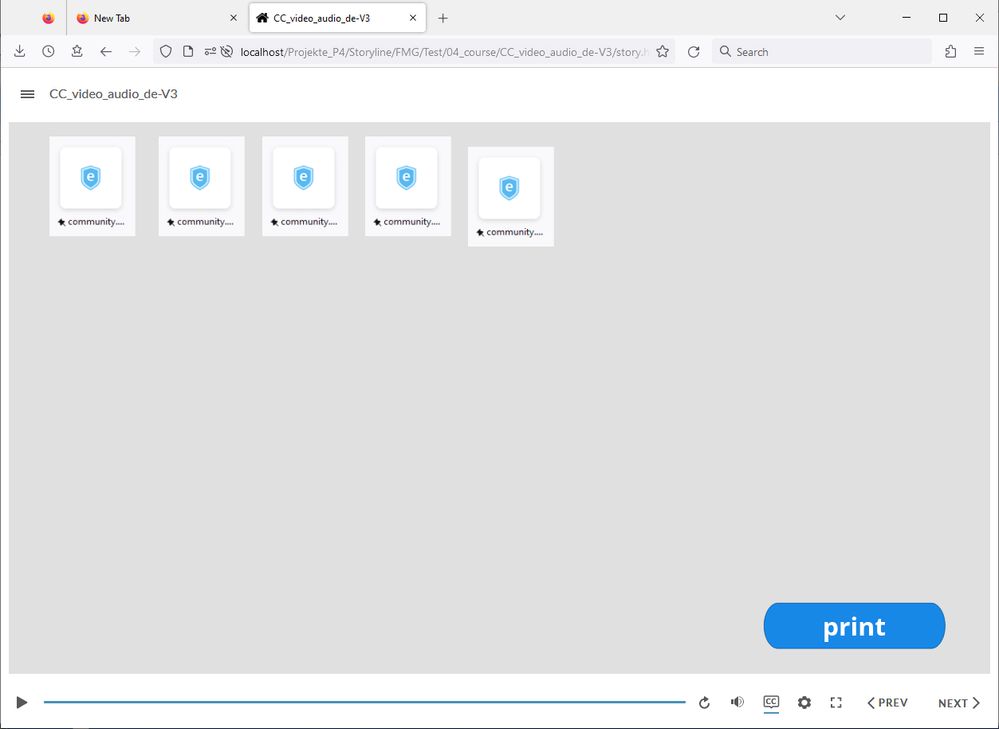Click the CC_video_audio_de-V3 course title text

click(113, 94)
